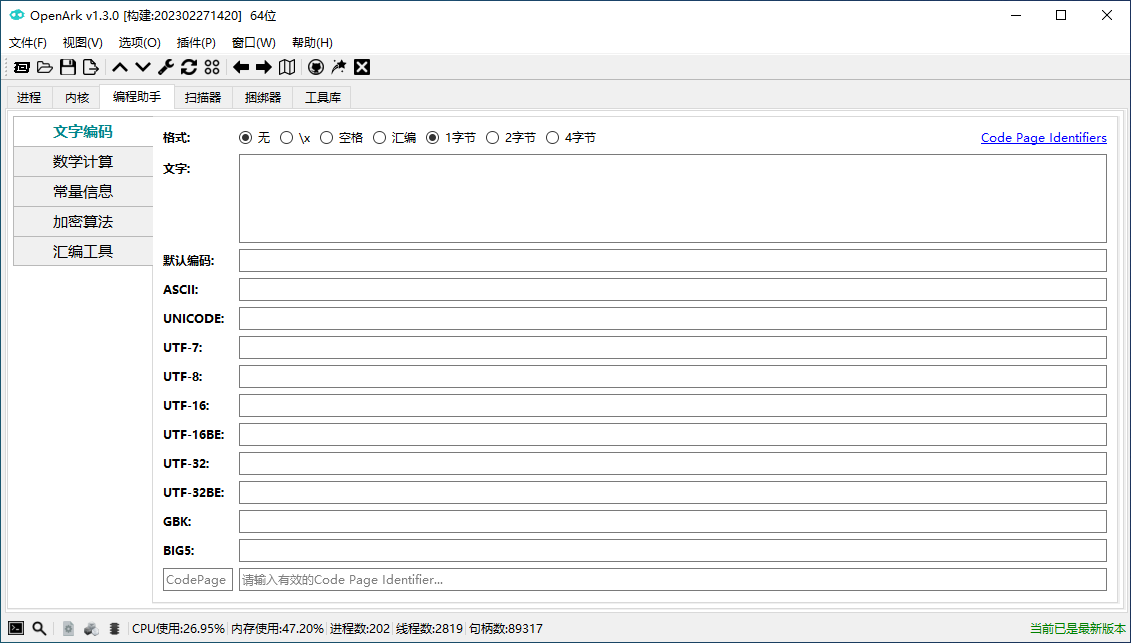1131x643 pixels.
Task: Open the 数学计算 side panel
Action: [83, 162]
